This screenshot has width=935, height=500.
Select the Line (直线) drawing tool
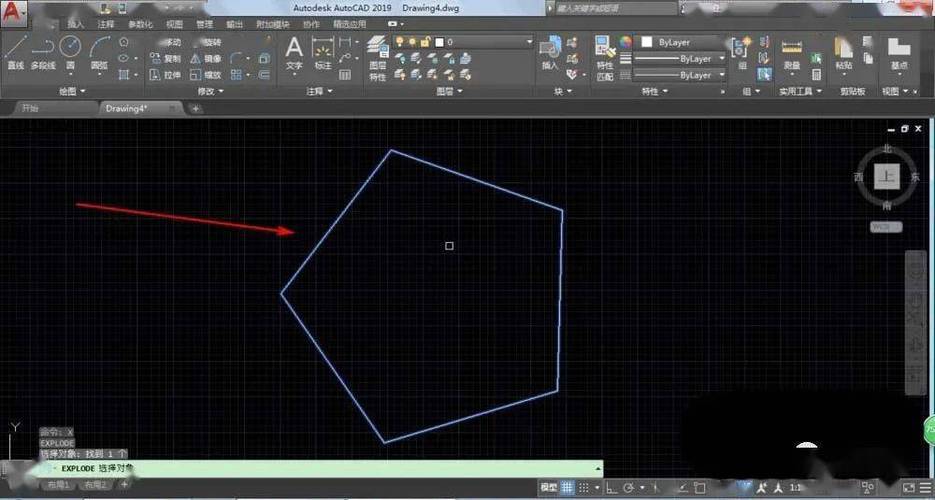[x=15, y=52]
